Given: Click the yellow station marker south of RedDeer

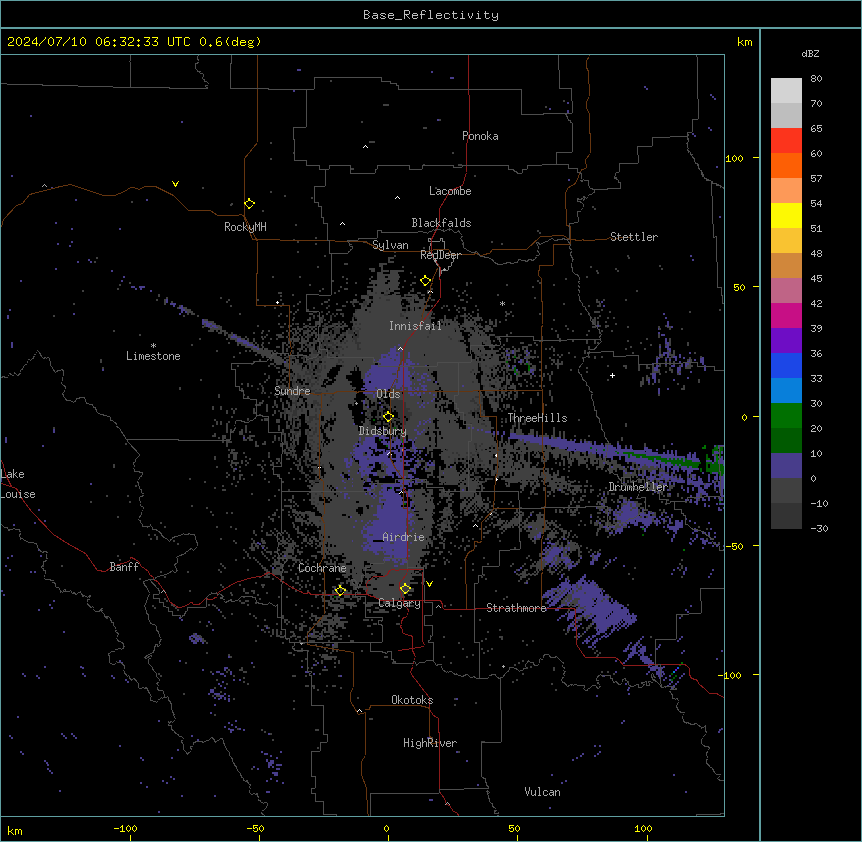Looking at the screenshot, I should pyautogui.click(x=426, y=281).
